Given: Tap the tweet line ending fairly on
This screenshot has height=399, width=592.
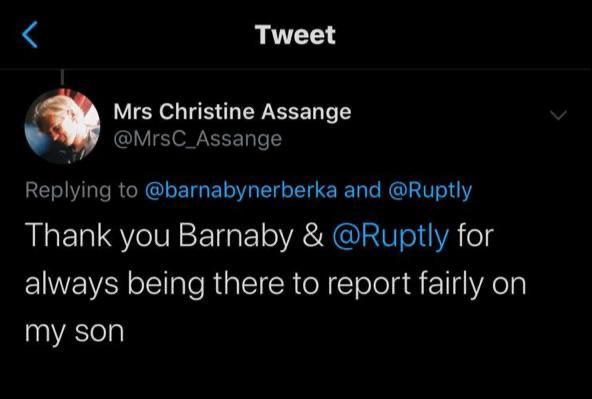Looking at the screenshot, I should pos(276,284).
